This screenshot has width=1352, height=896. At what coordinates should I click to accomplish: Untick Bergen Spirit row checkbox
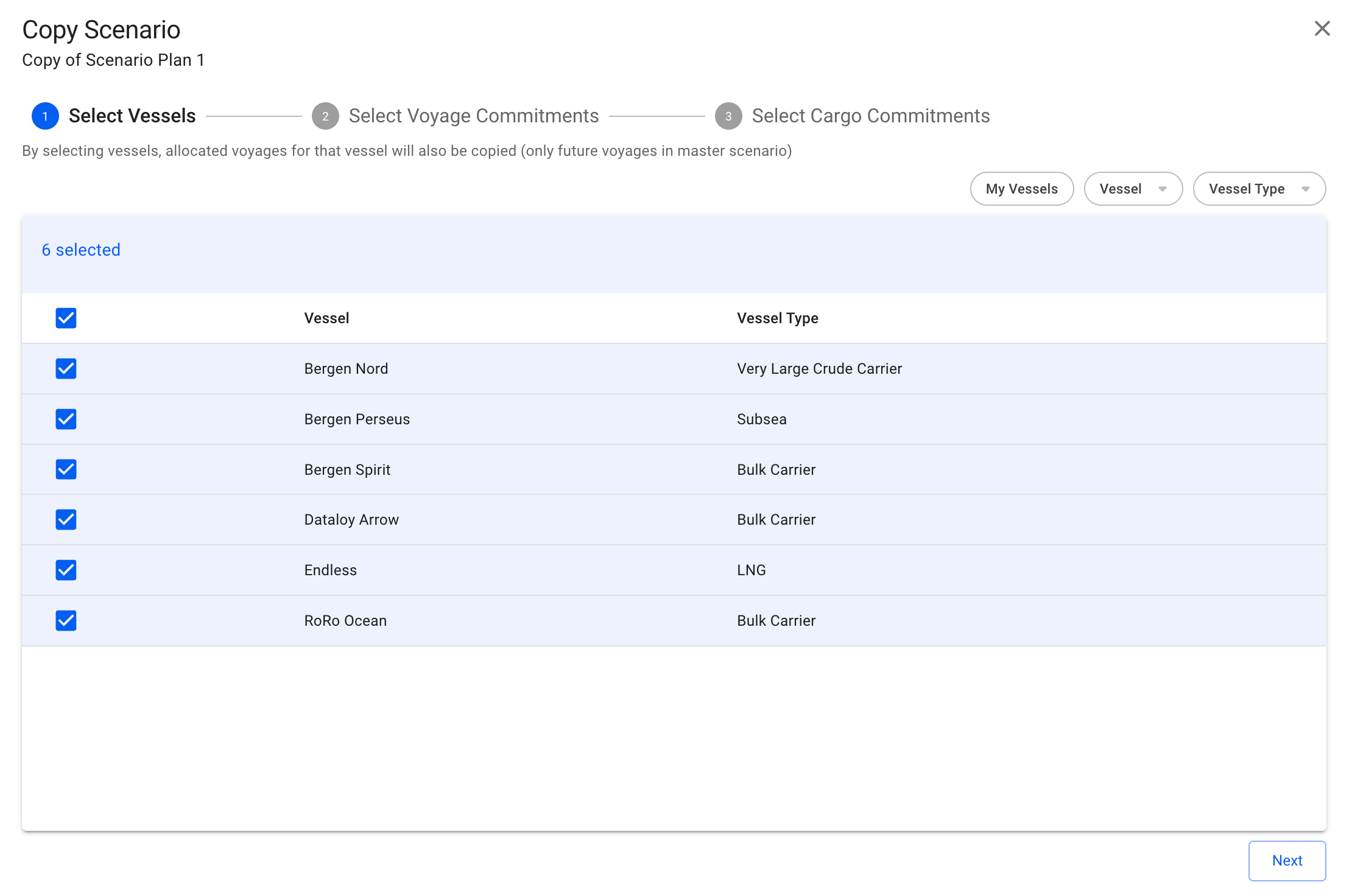pyautogui.click(x=66, y=469)
